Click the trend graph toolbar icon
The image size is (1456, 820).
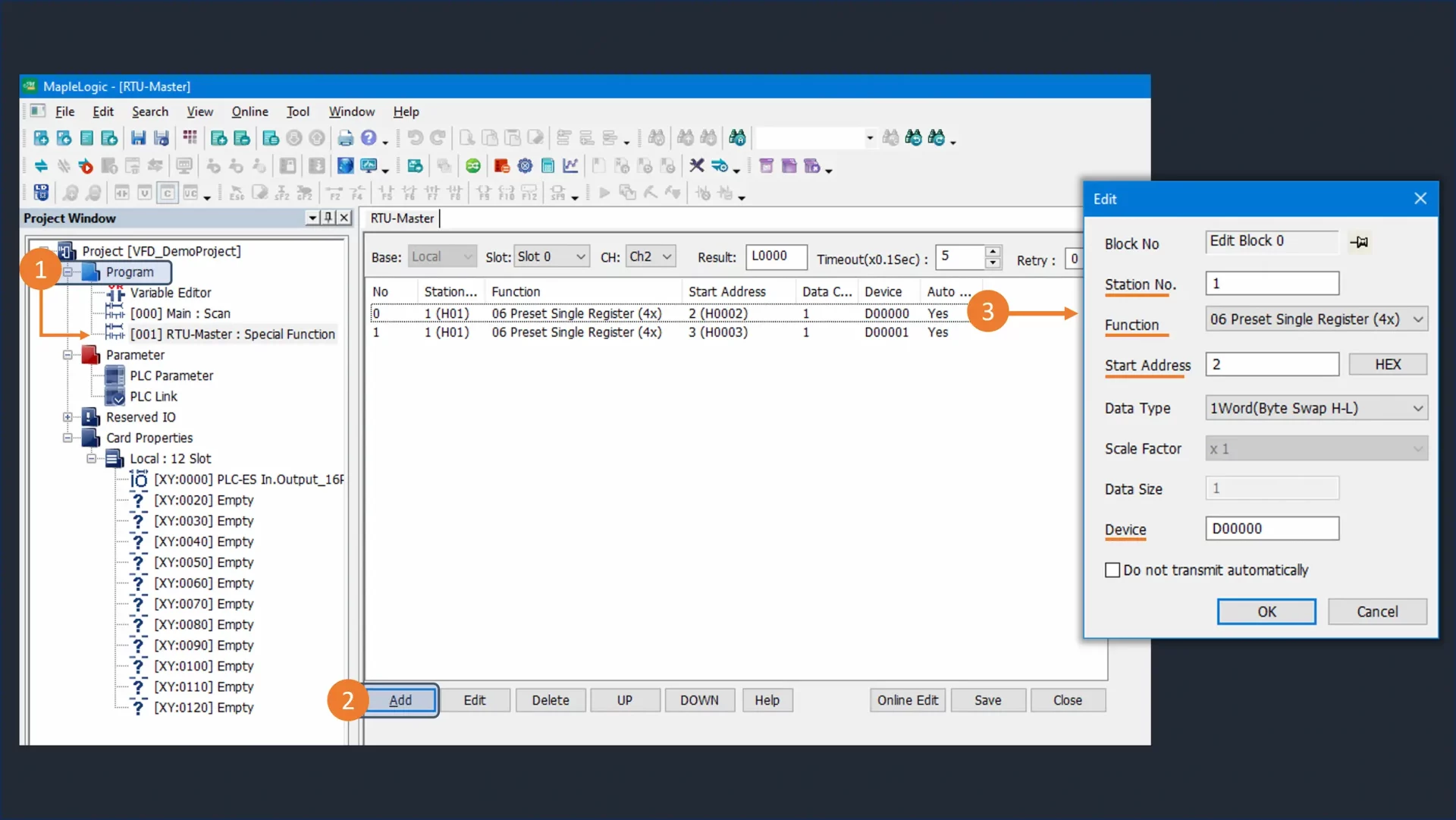pyautogui.click(x=570, y=166)
